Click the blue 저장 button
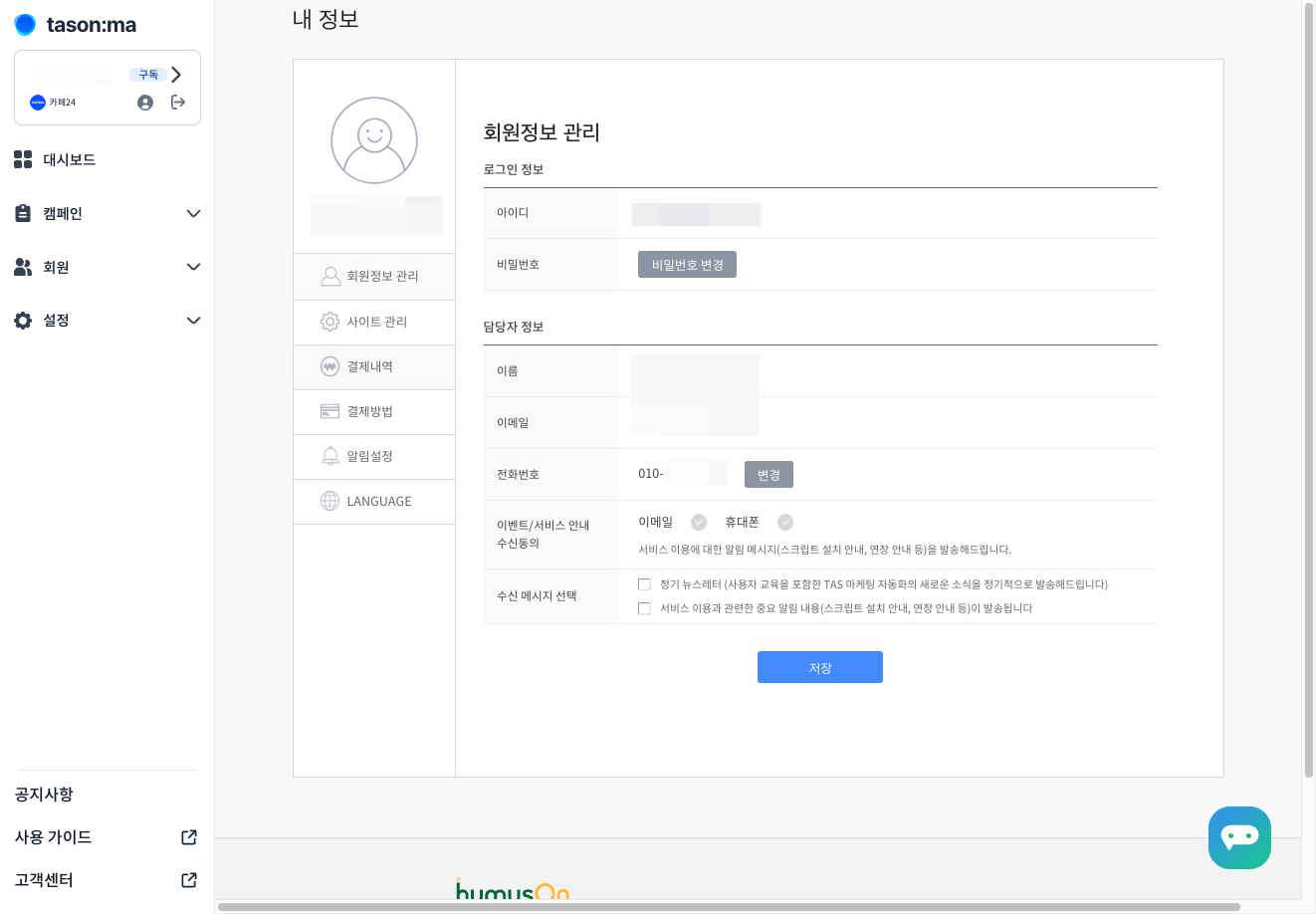The height and width of the screenshot is (914, 1316). pos(820,667)
